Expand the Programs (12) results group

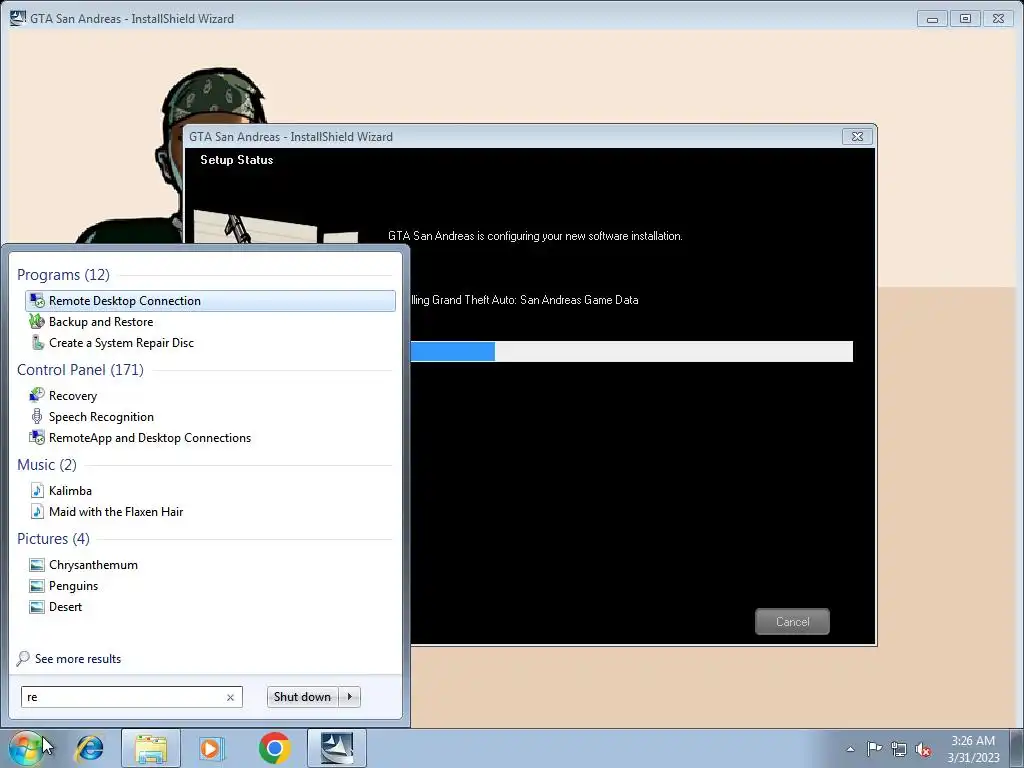pyautogui.click(x=63, y=275)
